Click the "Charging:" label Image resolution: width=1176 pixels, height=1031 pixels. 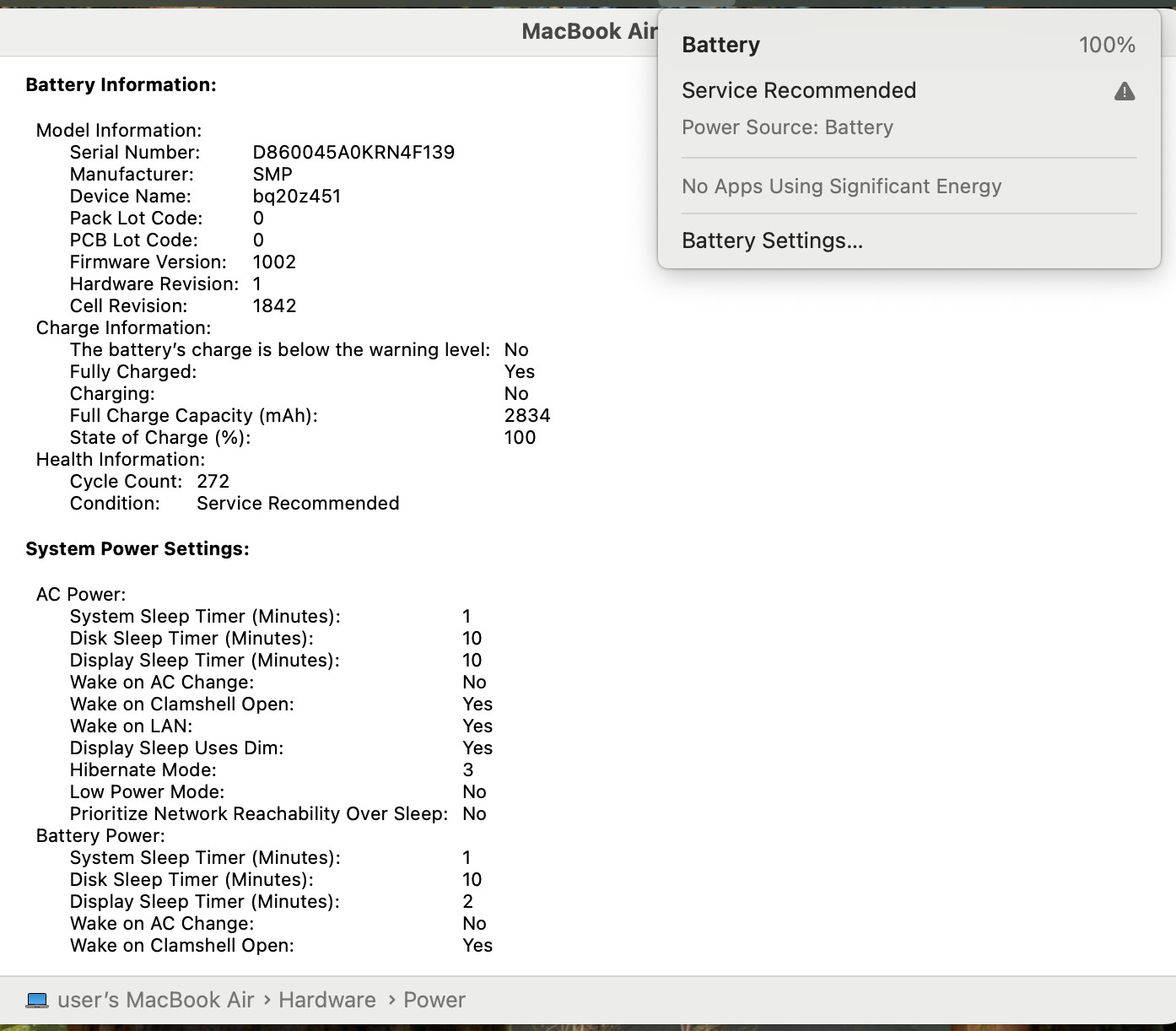click(x=112, y=394)
